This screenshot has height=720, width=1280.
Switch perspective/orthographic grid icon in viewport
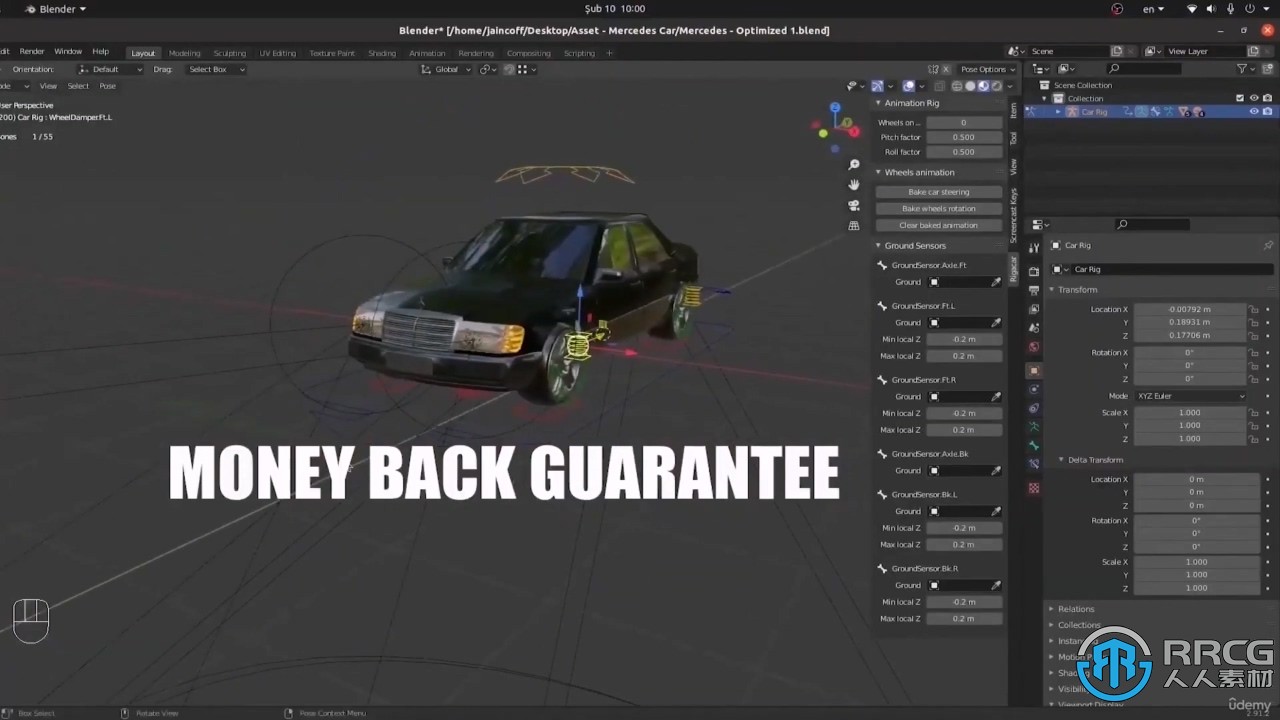point(853,226)
